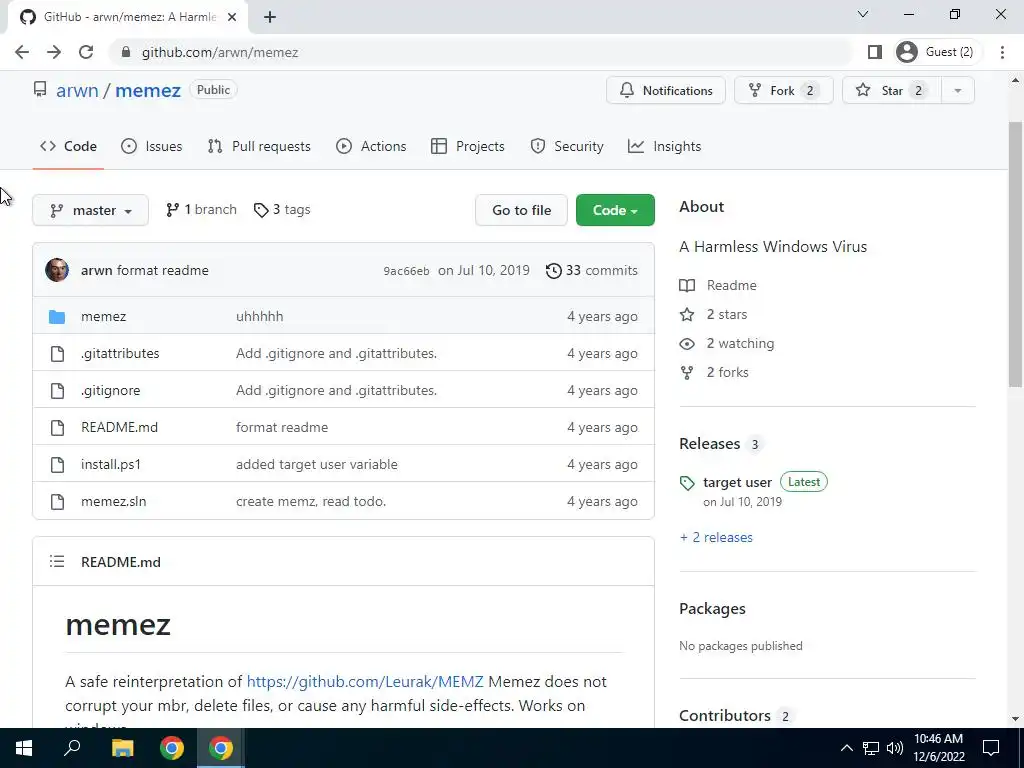Screen dimensions: 1024x768
Task: Expand the green Code dropdown
Action: [615, 210]
